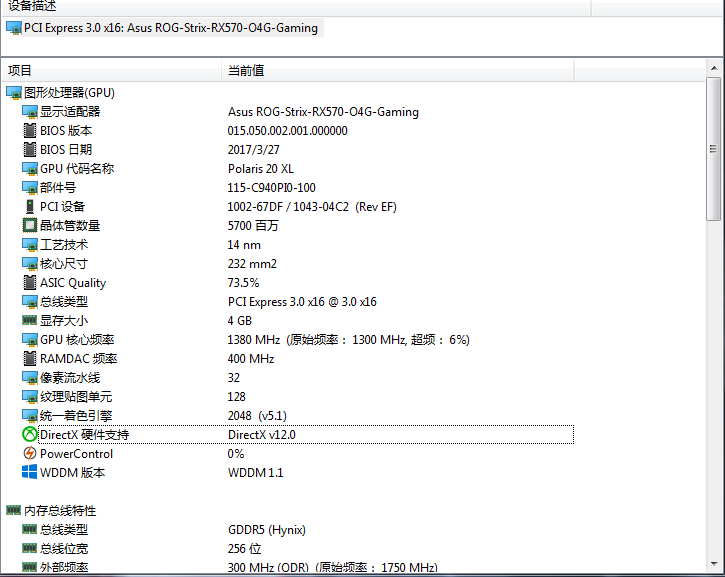Click the GPU 代码名称 icon
Viewport: 725px width, 577px height.
pos(30,169)
